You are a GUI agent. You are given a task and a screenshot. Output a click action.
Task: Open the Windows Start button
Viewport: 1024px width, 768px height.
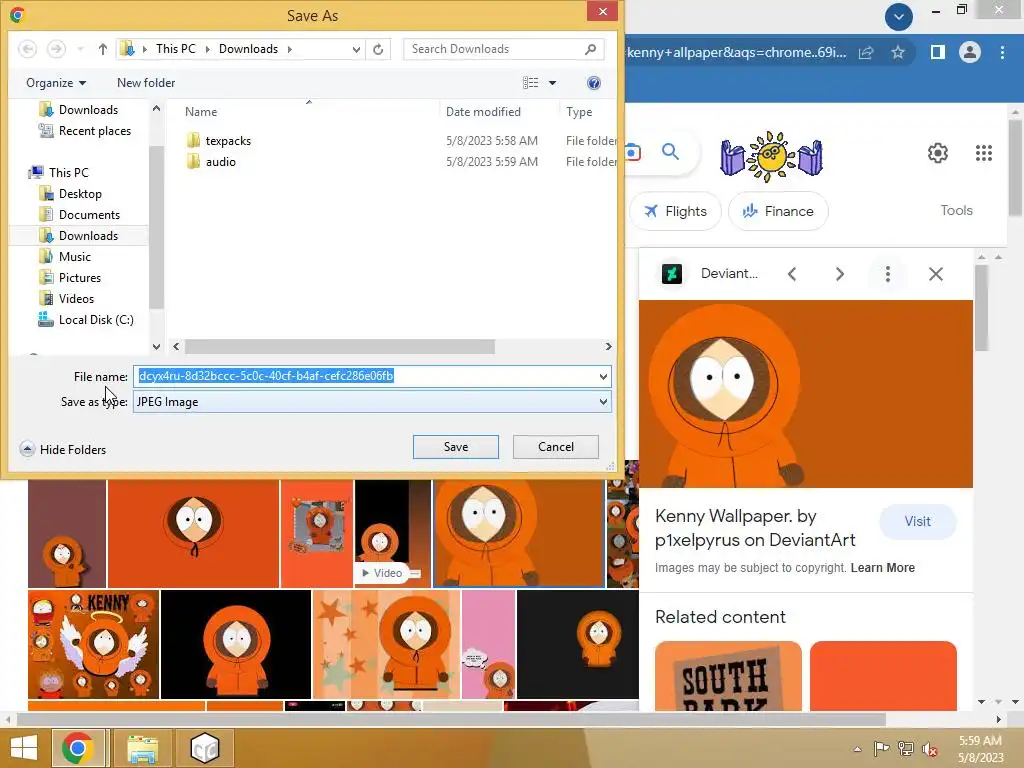click(x=24, y=748)
